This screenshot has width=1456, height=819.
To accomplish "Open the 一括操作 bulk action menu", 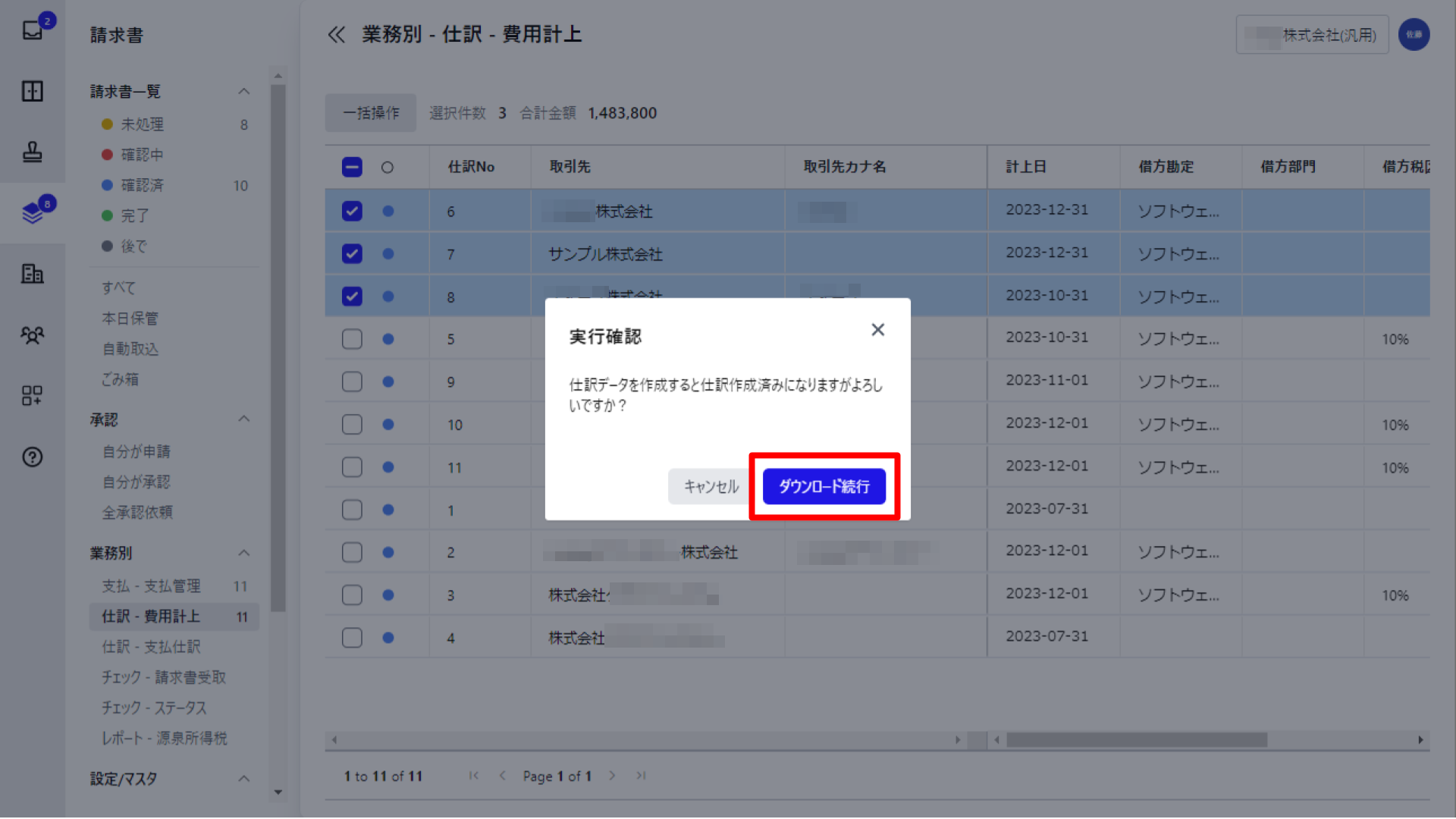I will 371,113.
